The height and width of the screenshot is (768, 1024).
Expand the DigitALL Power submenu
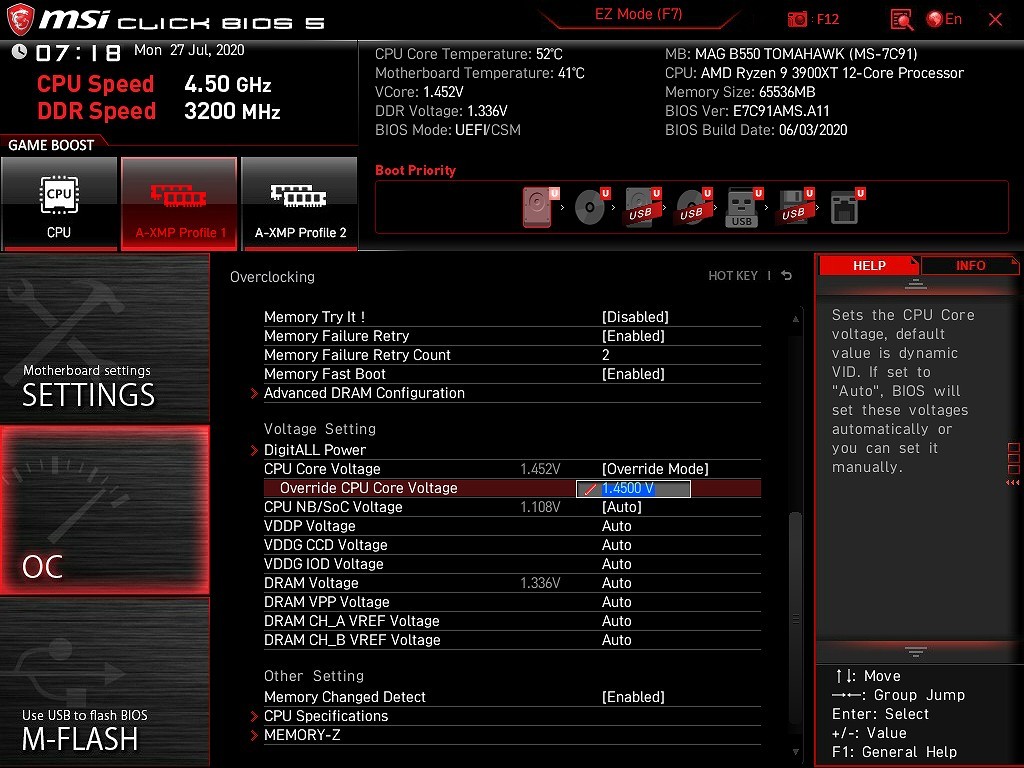pyautogui.click(x=315, y=450)
